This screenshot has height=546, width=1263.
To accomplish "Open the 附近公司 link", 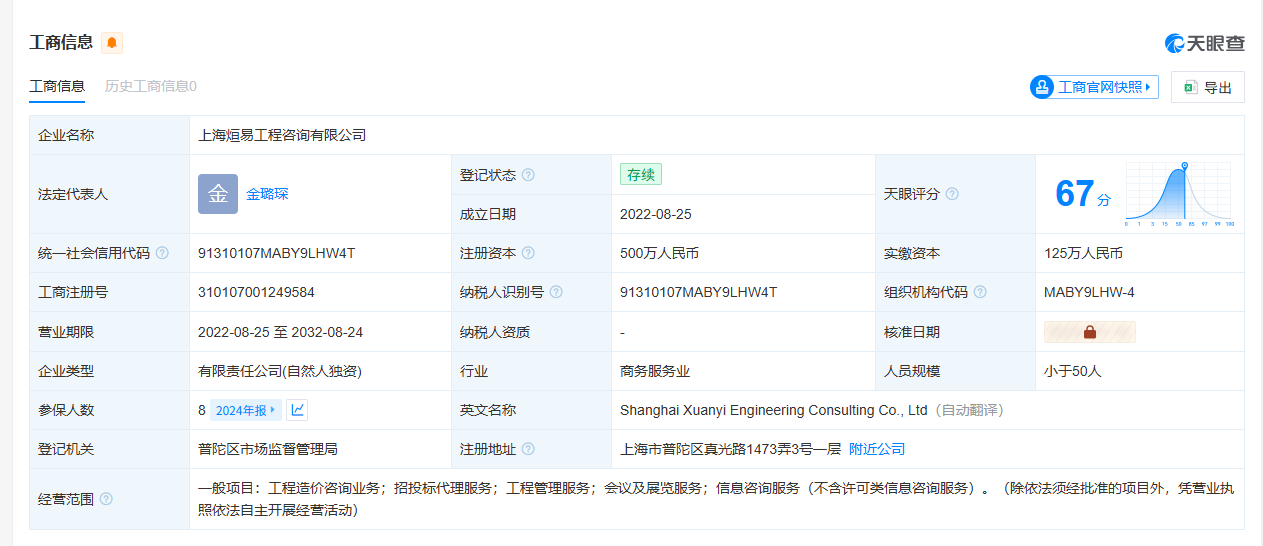I will pyautogui.click(x=877, y=449).
